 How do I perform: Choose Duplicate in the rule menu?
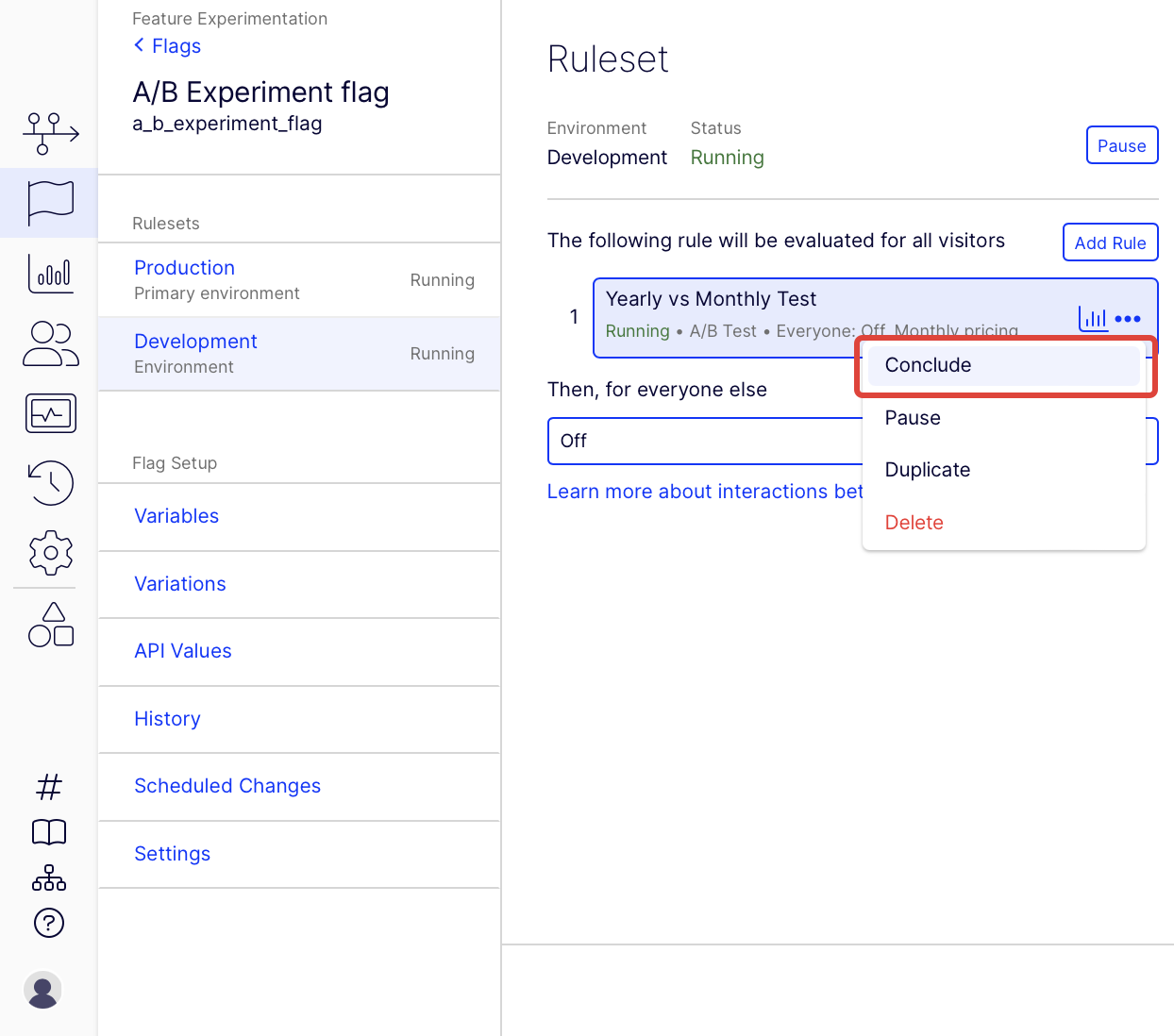(927, 470)
